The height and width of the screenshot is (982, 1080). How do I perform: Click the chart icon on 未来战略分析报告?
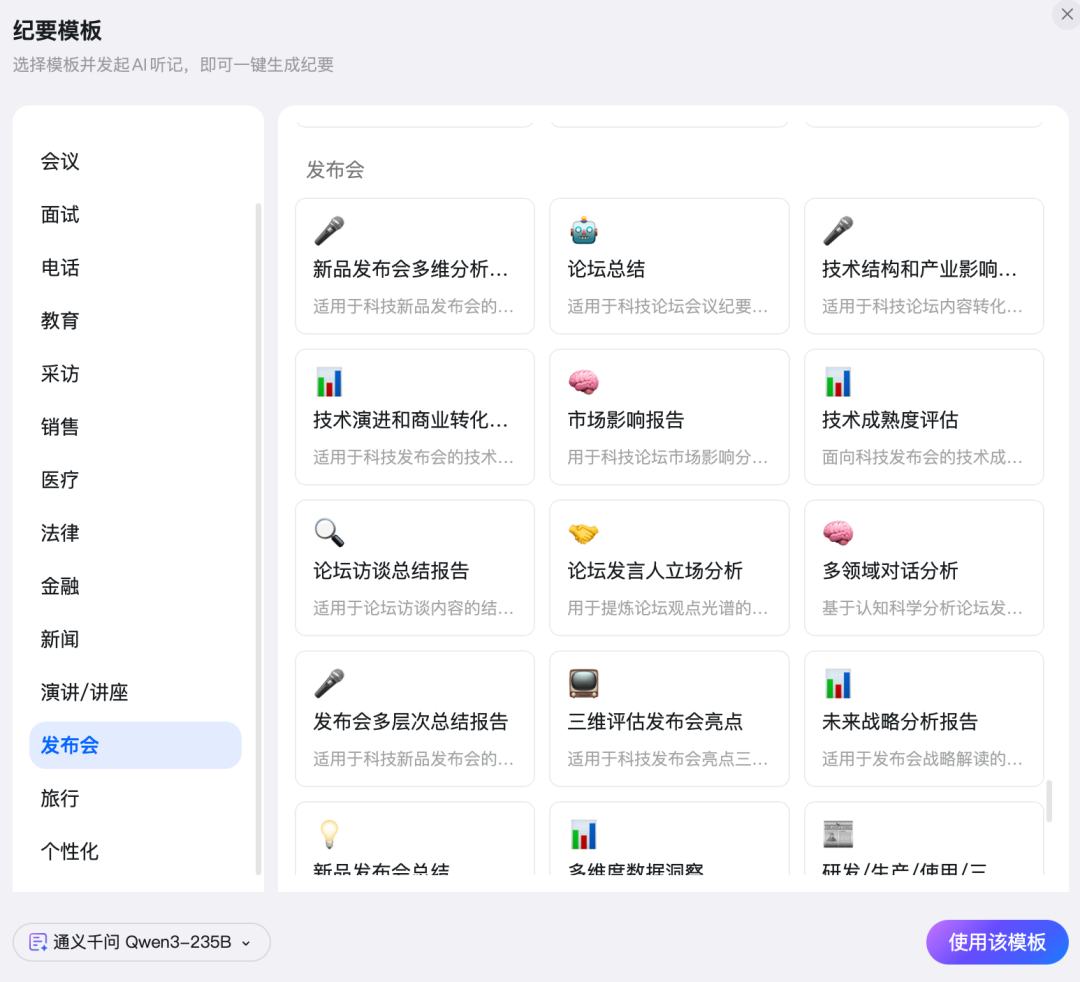pyautogui.click(x=837, y=683)
